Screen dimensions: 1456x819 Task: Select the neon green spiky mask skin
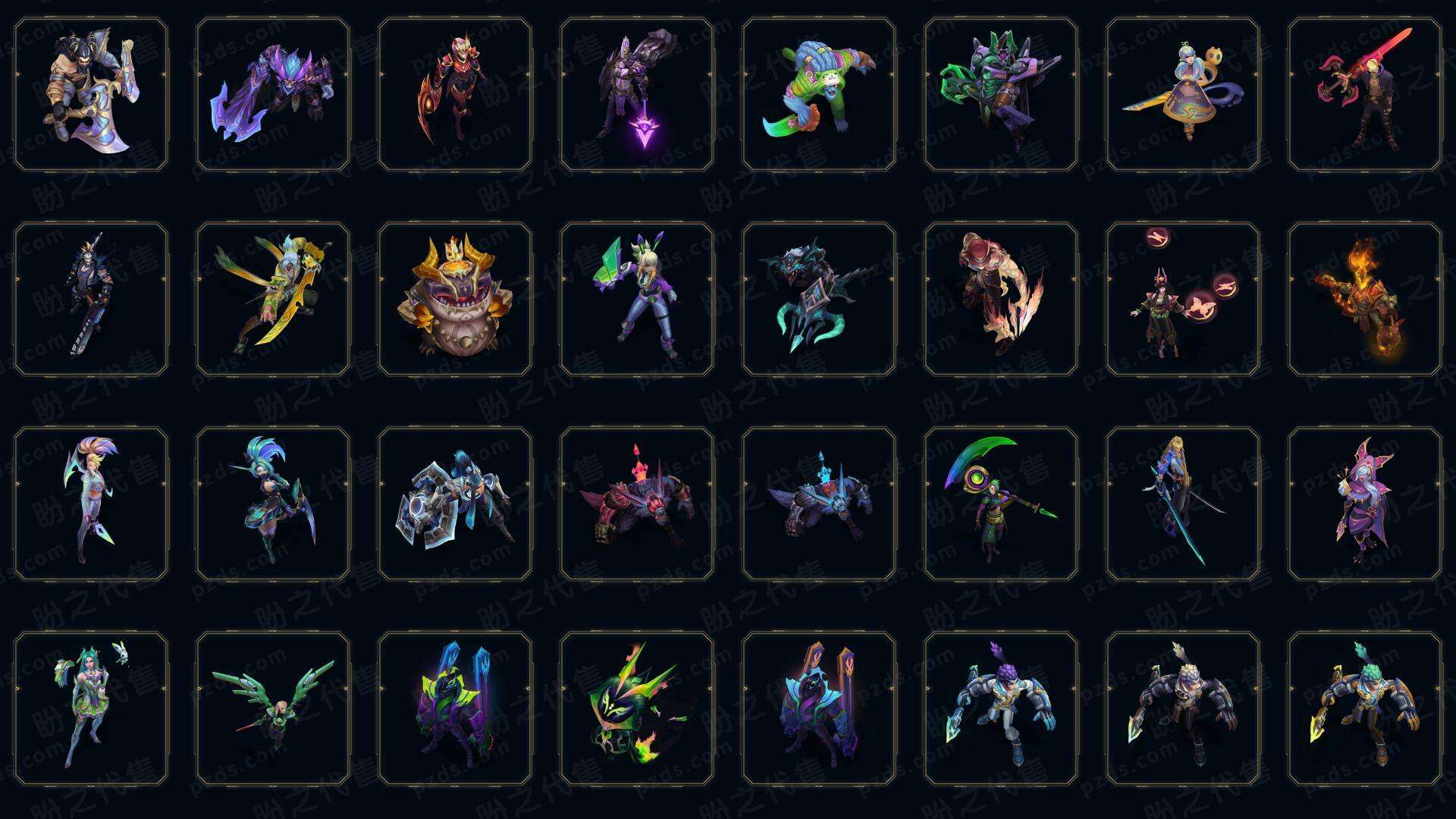click(637, 709)
